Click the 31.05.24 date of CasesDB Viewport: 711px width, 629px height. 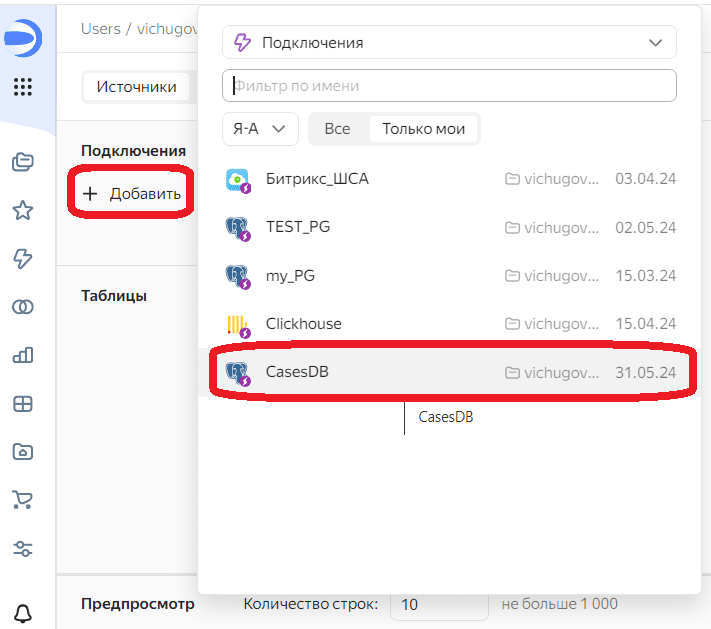pyautogui.click(x=645, y=373)
